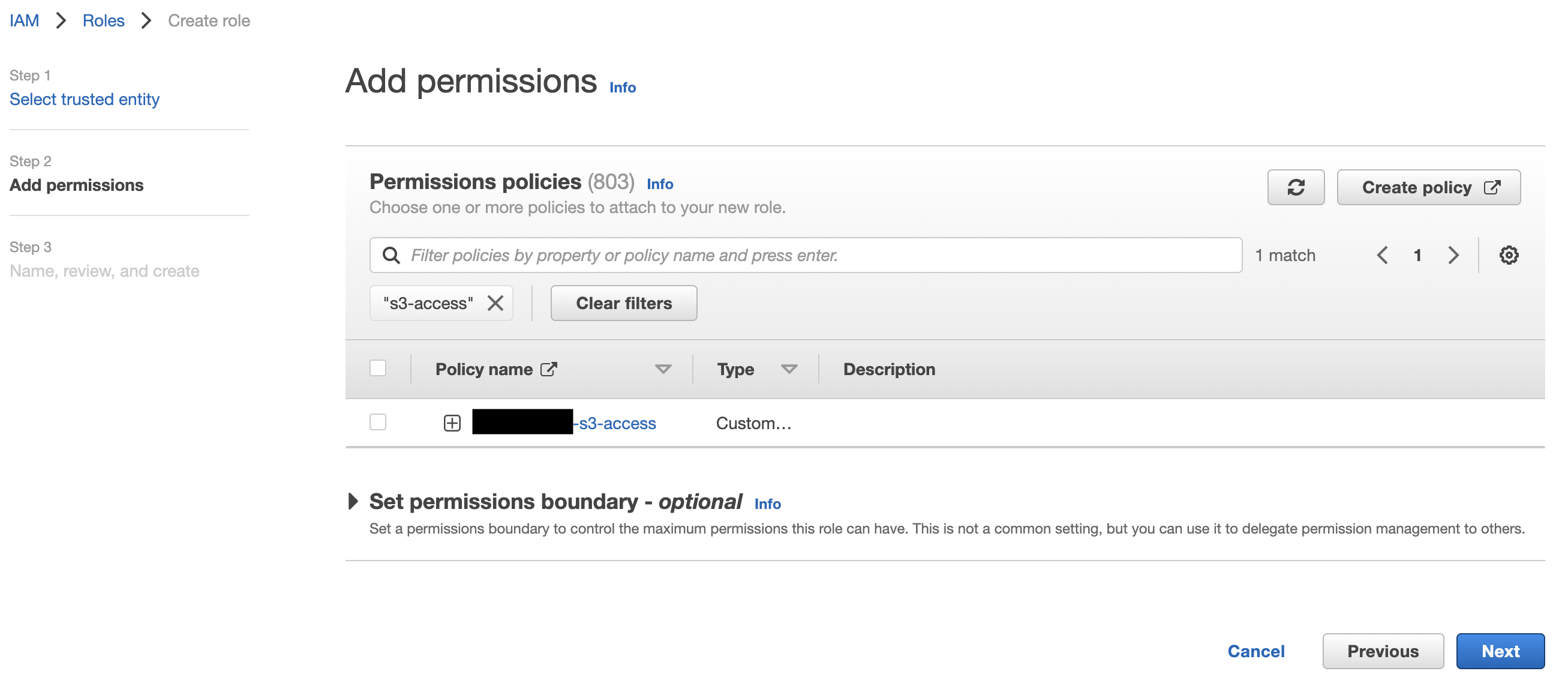The width and height of the screenshot is (1568, 677).
Task: Go to Step 1 Select trusted entity
Action: [x=85, y=99]
